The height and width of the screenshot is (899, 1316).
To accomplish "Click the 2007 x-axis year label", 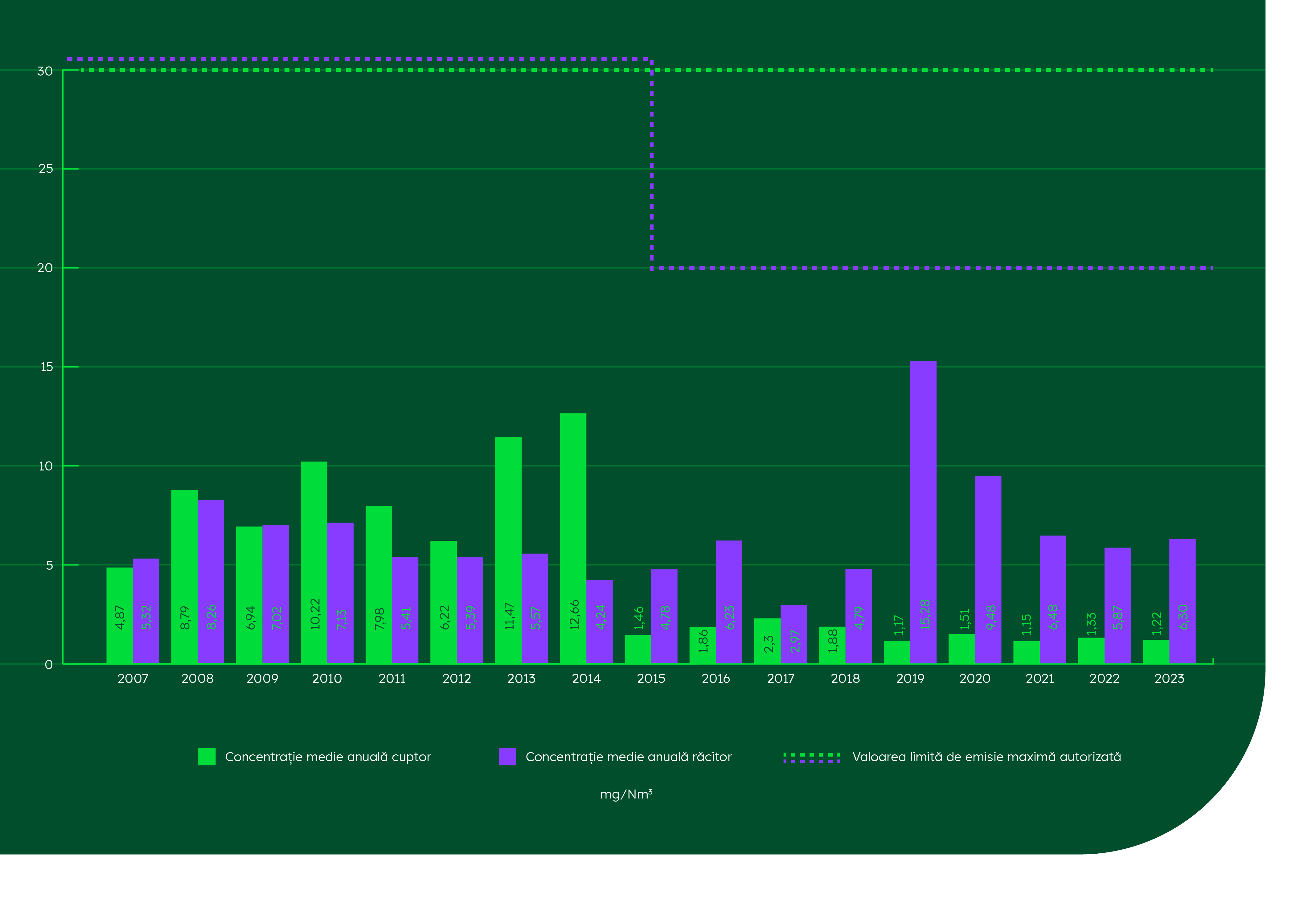I will click(x=133, y=679).
